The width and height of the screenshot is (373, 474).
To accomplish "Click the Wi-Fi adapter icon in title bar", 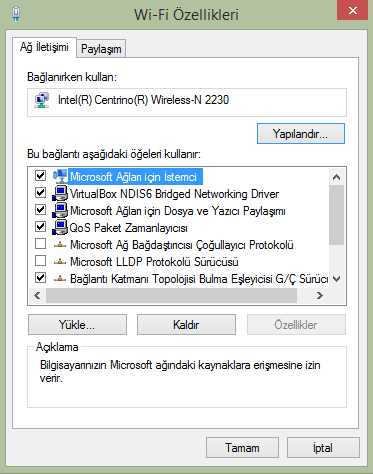I will point(16,14).
